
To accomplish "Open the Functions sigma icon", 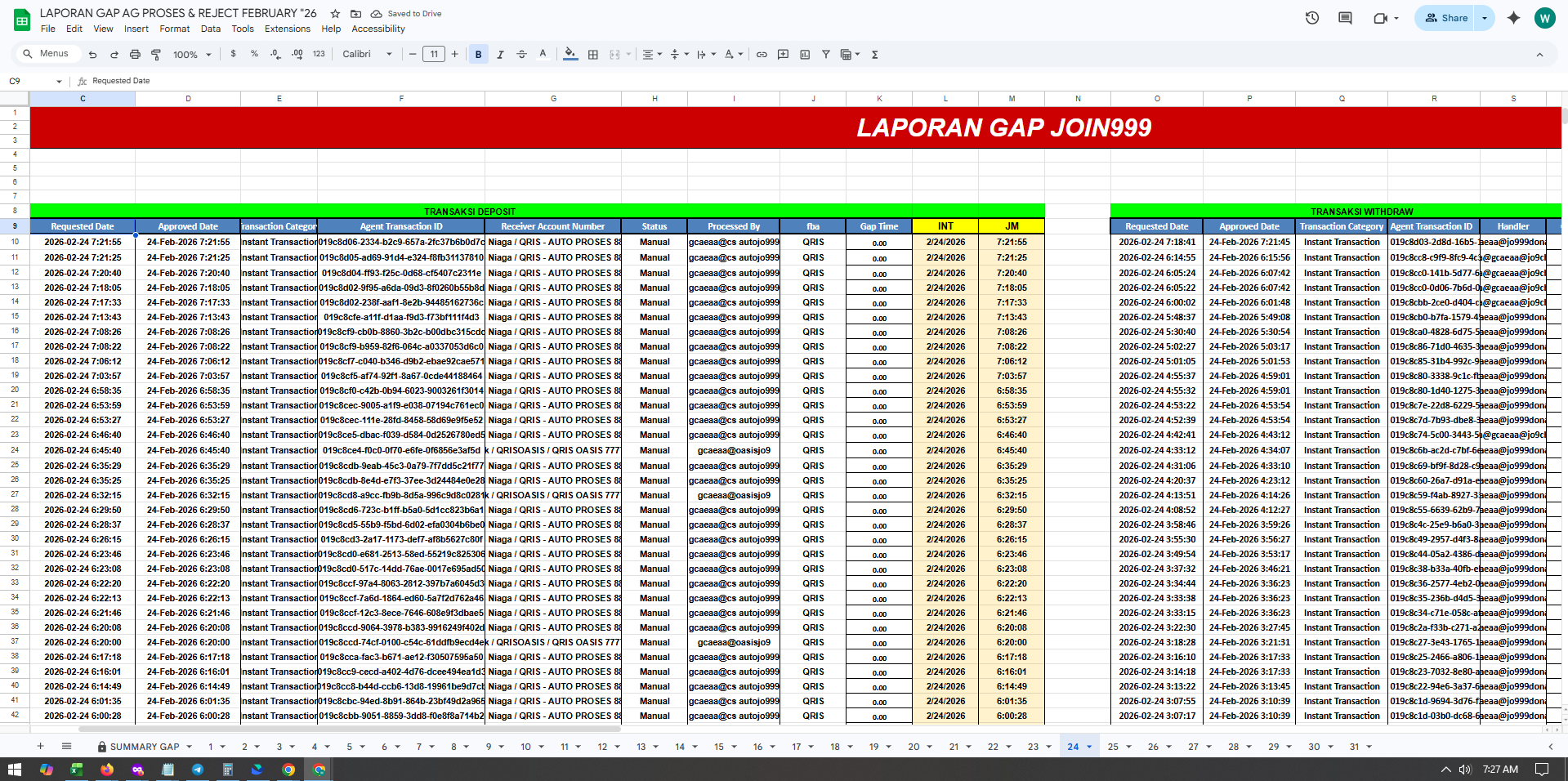I will click(x=875, y=55).
